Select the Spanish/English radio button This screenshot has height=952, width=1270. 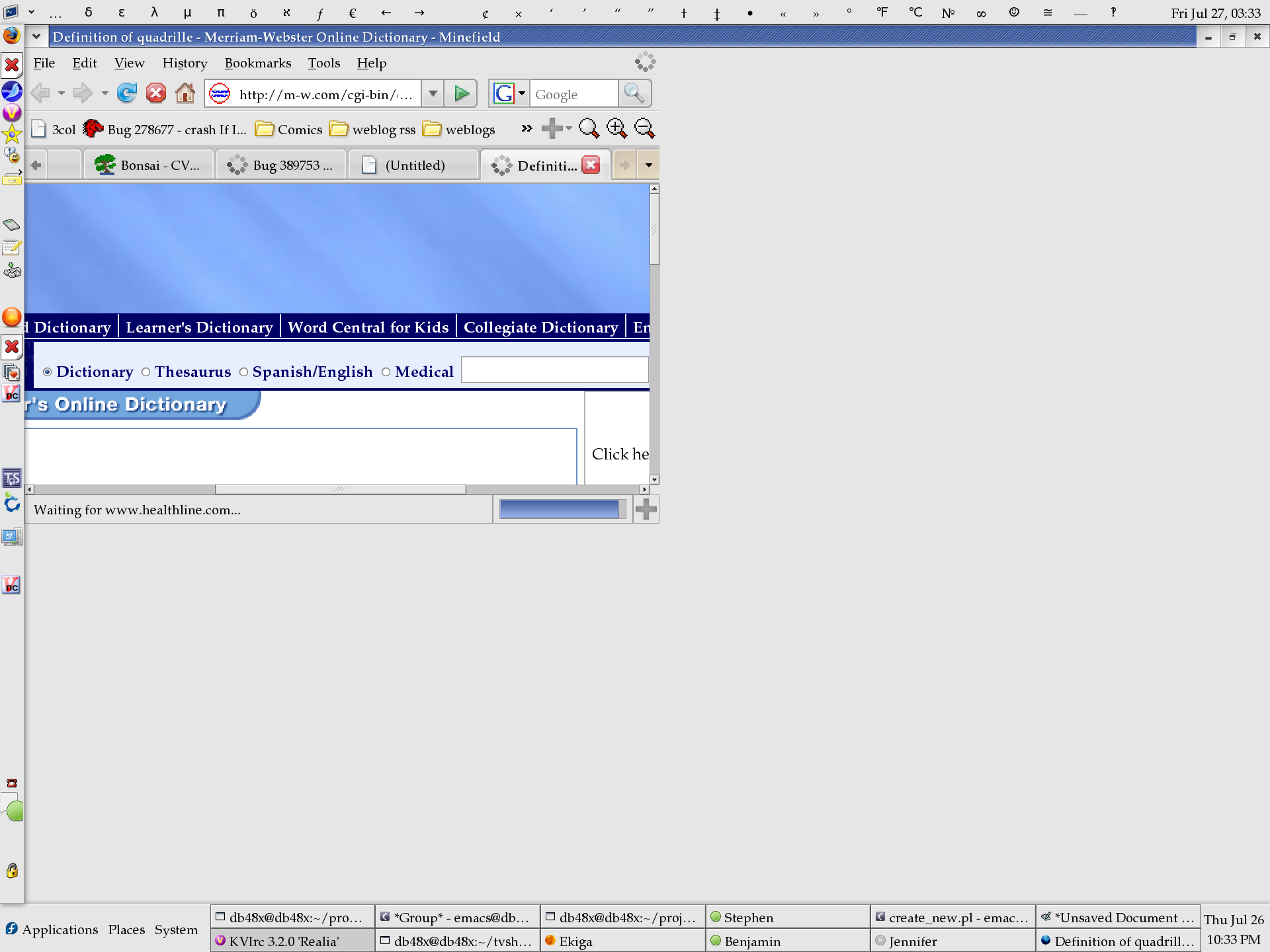243,372
